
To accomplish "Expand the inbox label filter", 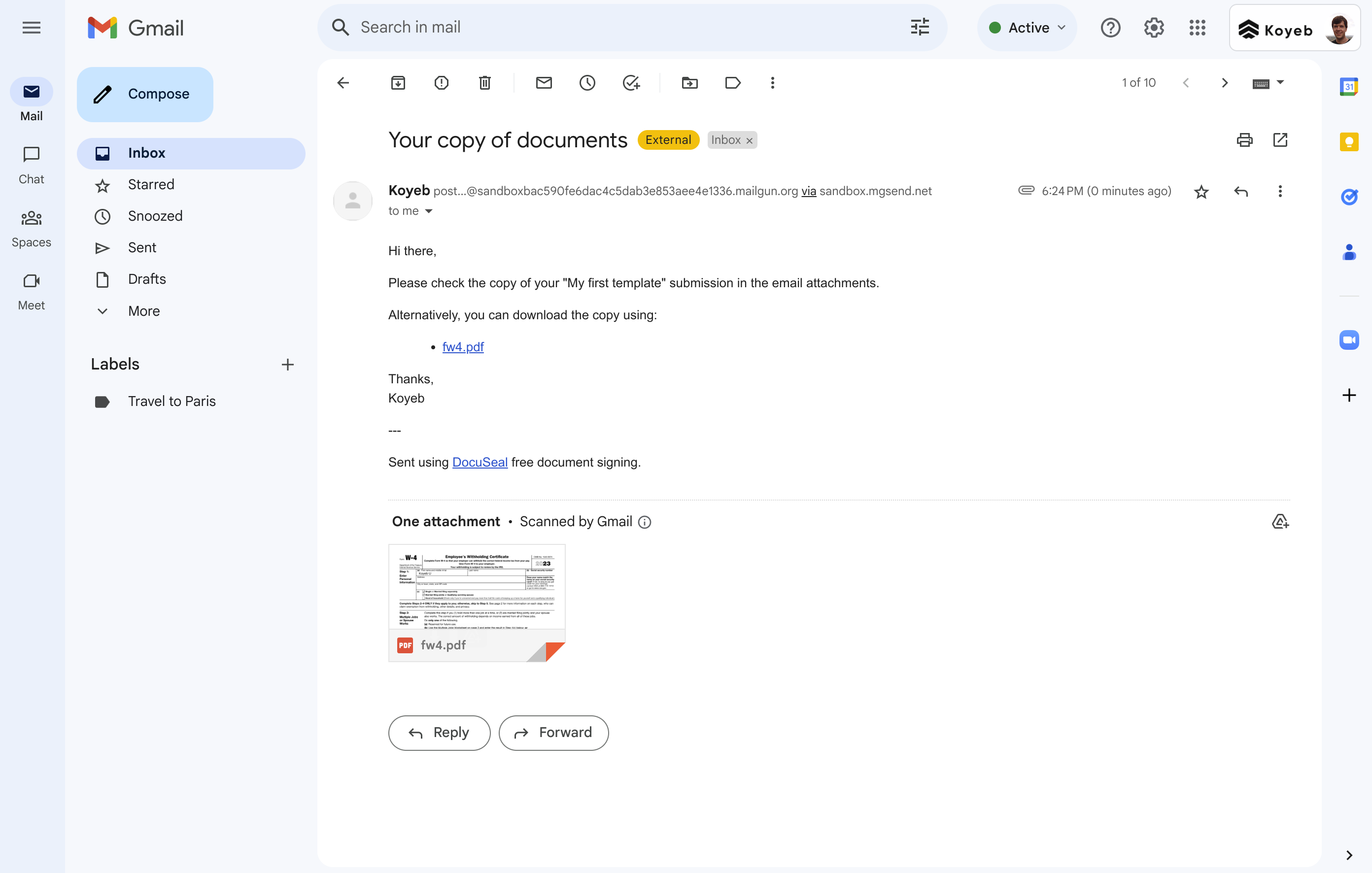I will (x=726, y=140).
